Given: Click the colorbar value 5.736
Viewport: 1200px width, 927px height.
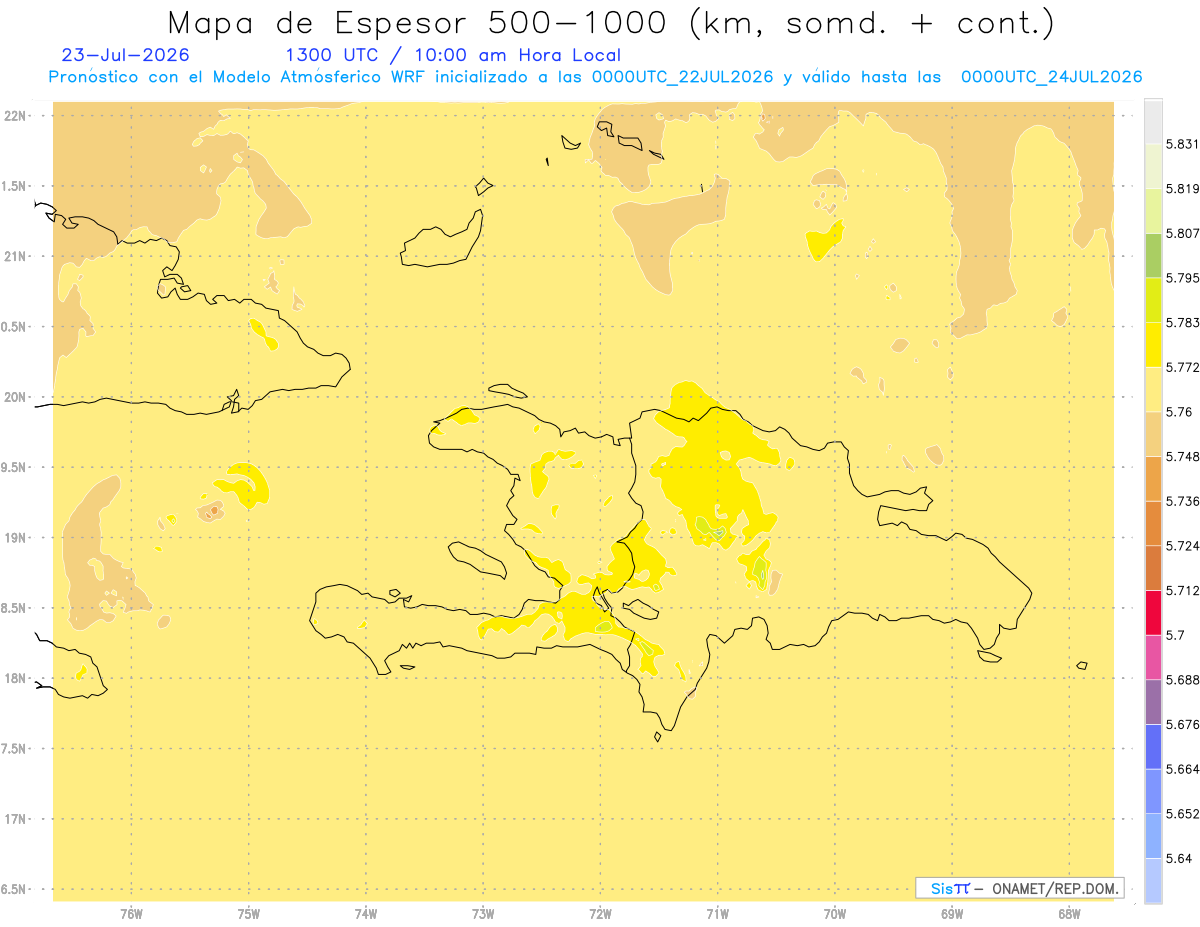Looking at the screenshot, I should 1183,501.
